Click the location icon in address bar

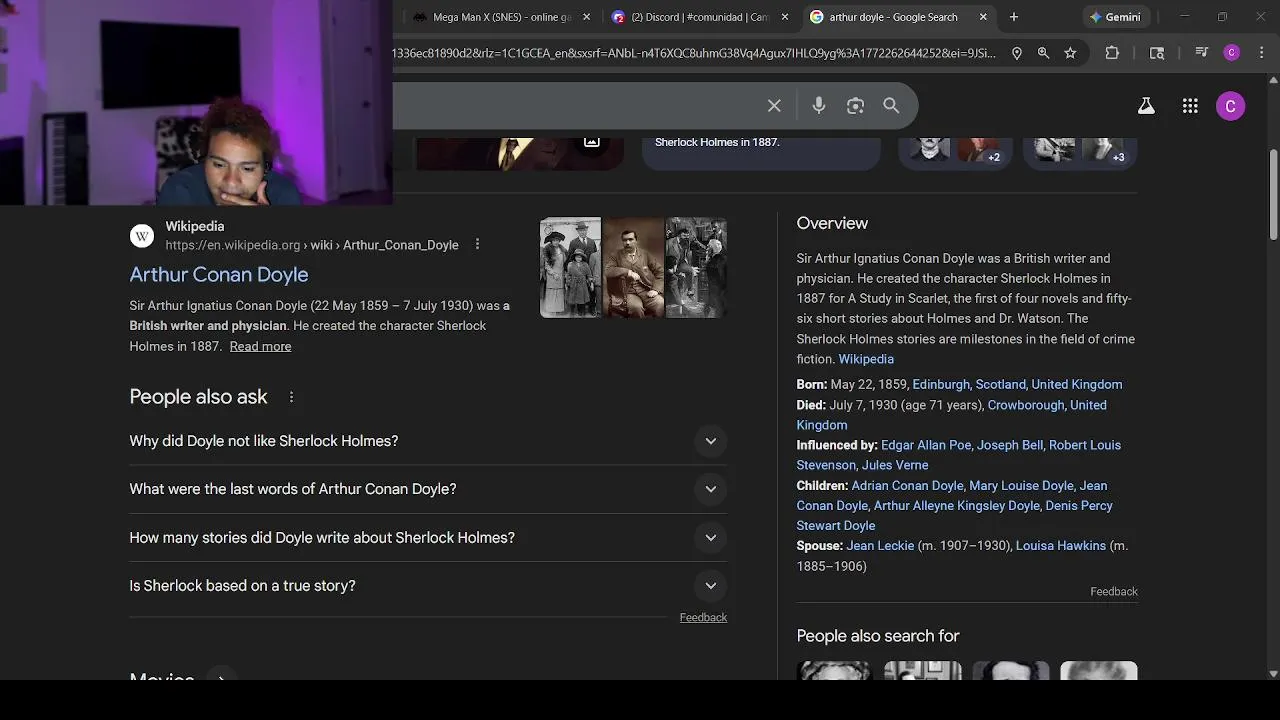point(1017,53)
